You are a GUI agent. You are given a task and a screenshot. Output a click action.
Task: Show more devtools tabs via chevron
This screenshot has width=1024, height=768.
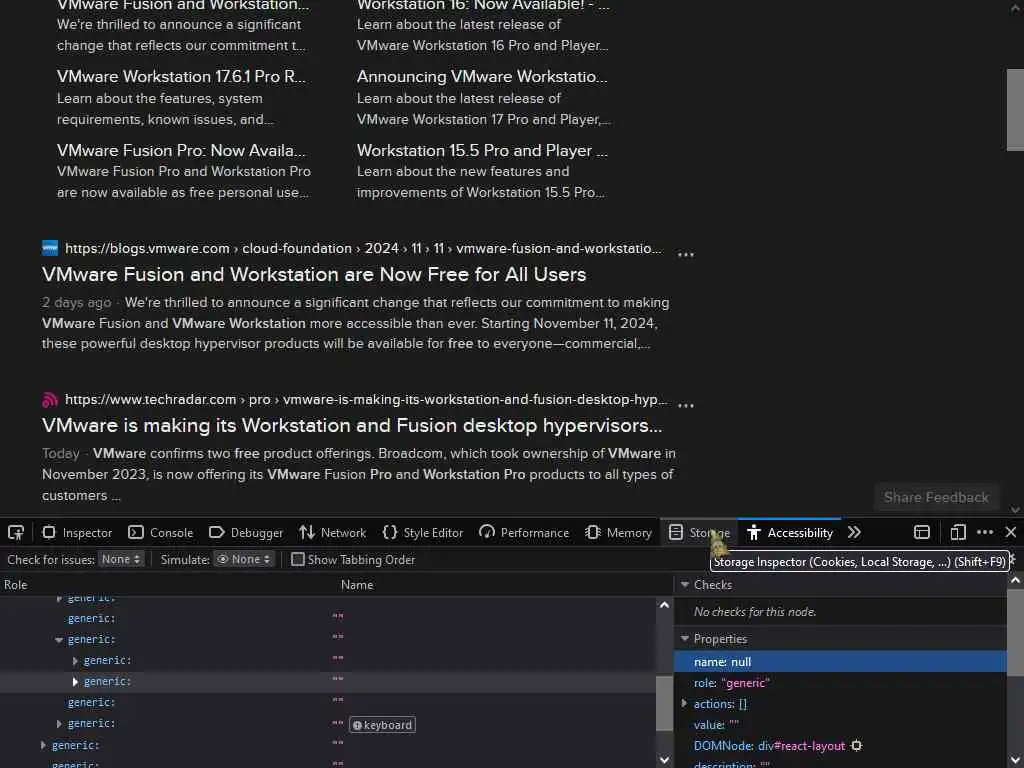[854, 532]
